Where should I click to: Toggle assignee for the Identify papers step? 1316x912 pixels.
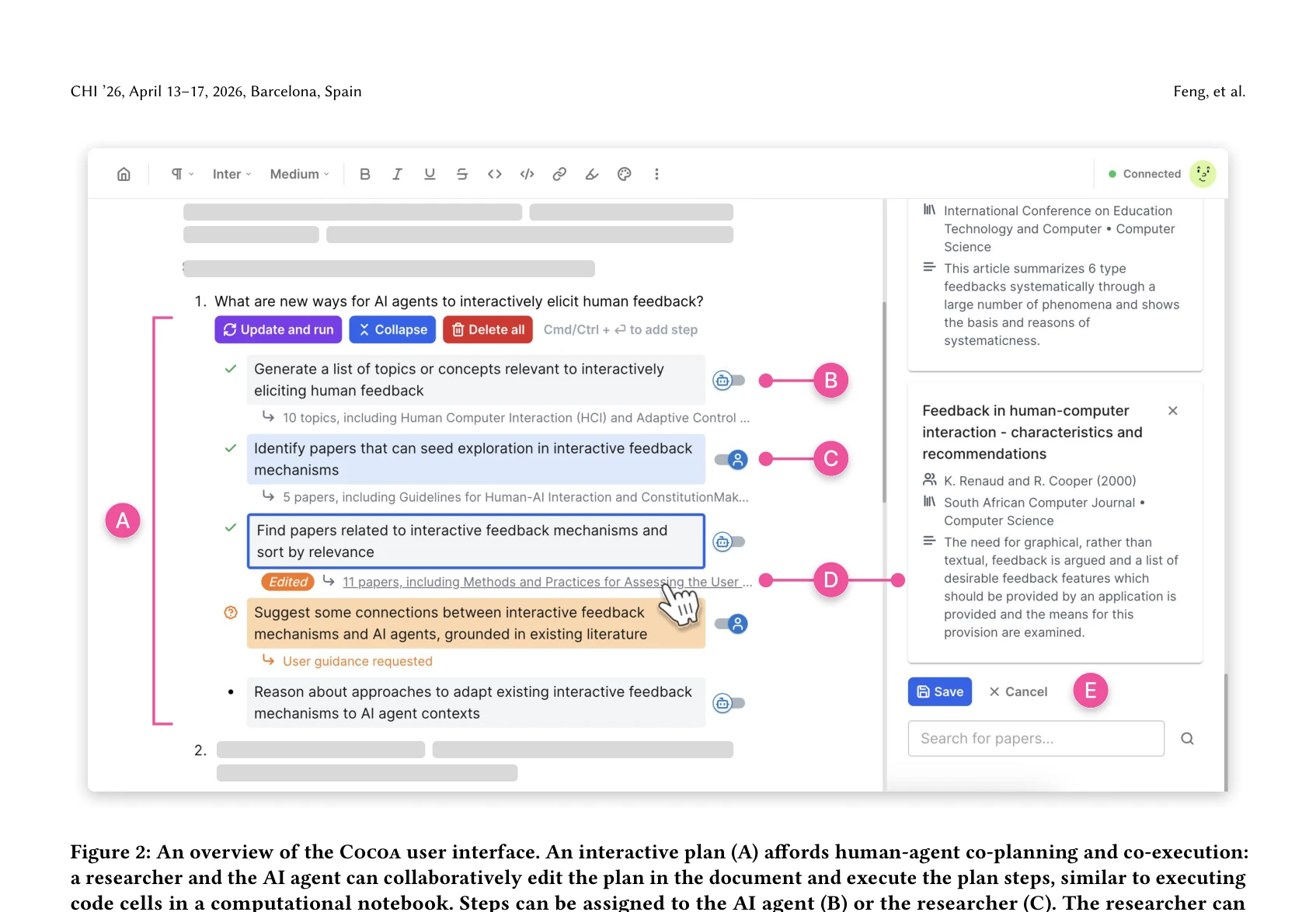pyautogui.click(x=731, y=460)
